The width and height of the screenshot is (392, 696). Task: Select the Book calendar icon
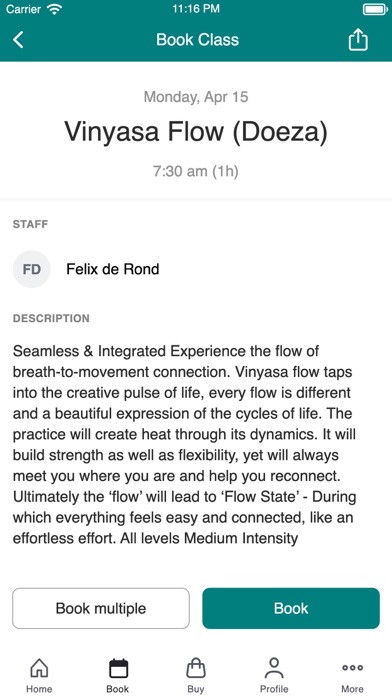pyautogui.click(x=118, y=668)
